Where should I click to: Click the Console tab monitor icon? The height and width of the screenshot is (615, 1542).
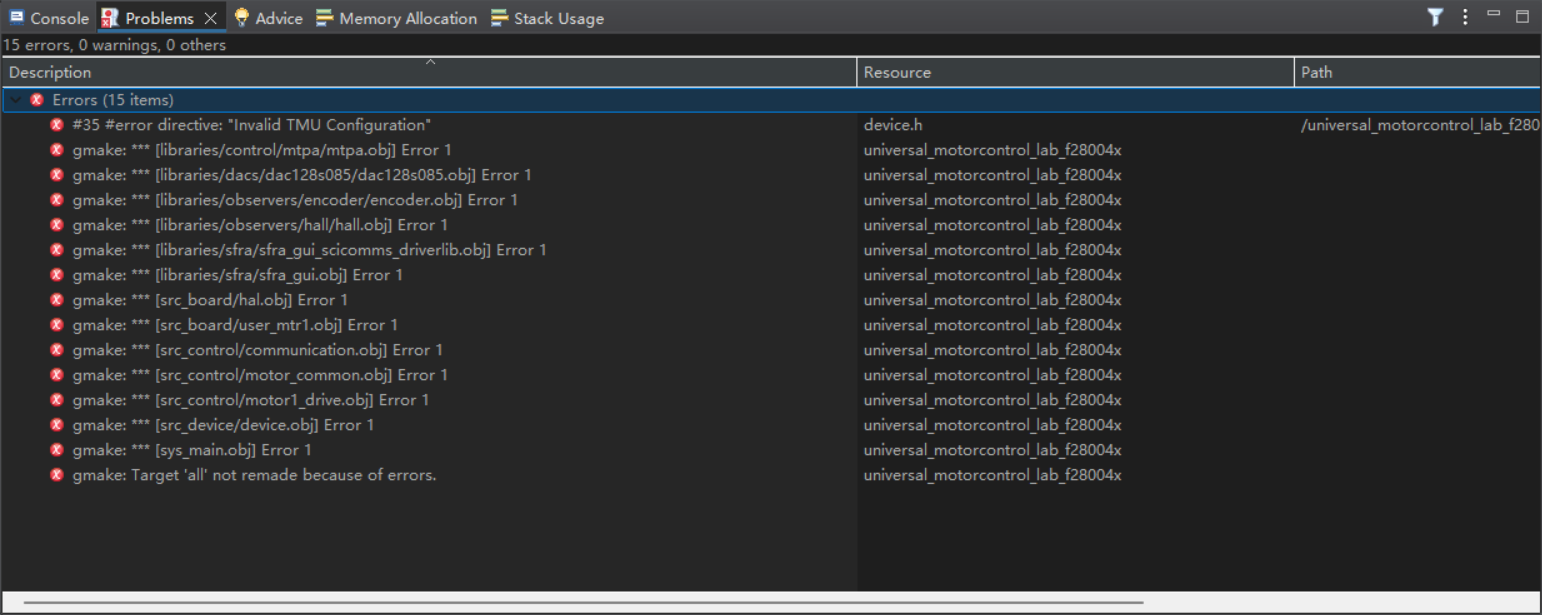click(x=17, y=18)
